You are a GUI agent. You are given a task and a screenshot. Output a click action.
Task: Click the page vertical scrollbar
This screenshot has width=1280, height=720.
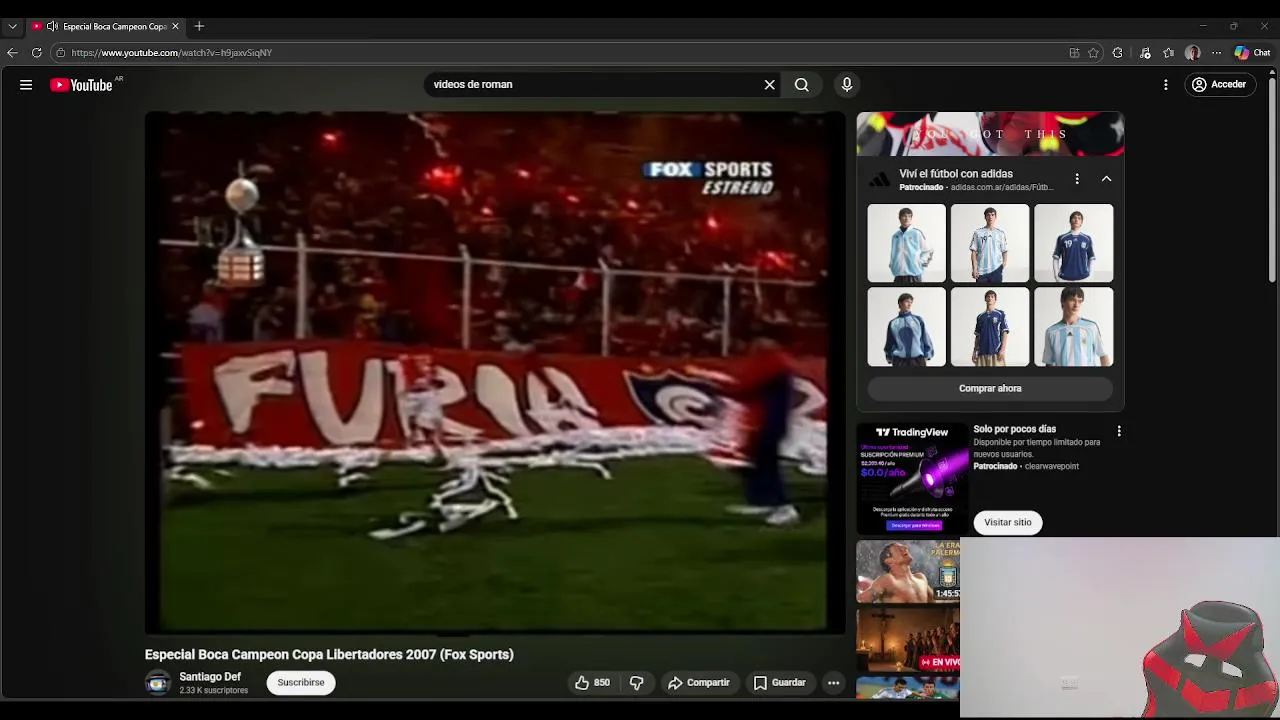click(x=1273, y=180)
